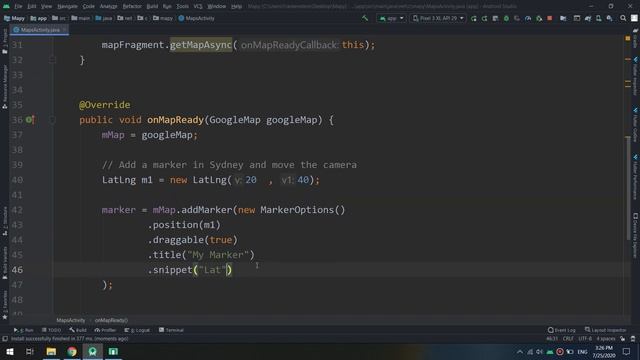Open the Refactor menu

point(132,6)
